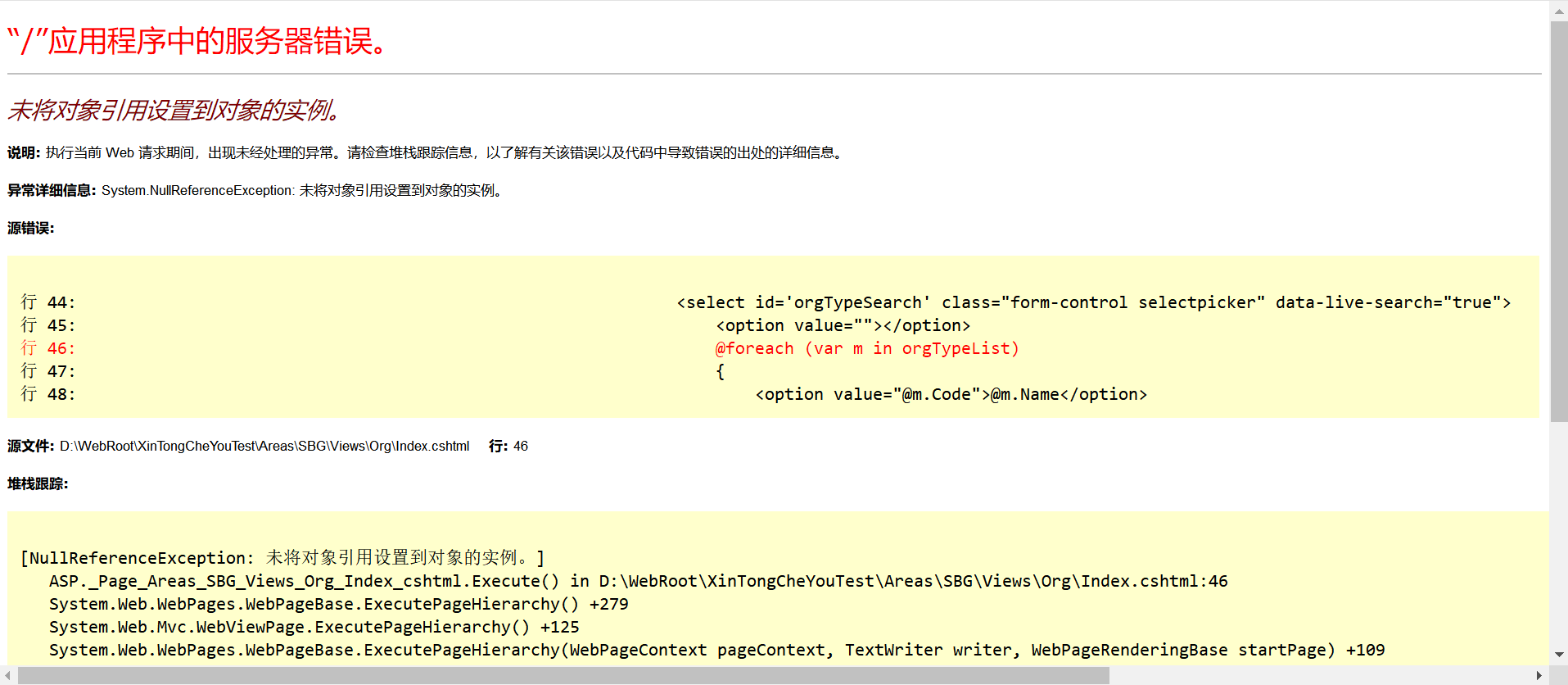Click the option value="@m.Code" code line
The height and width of the screenshot is (685, 1568).
coord(951,395)
